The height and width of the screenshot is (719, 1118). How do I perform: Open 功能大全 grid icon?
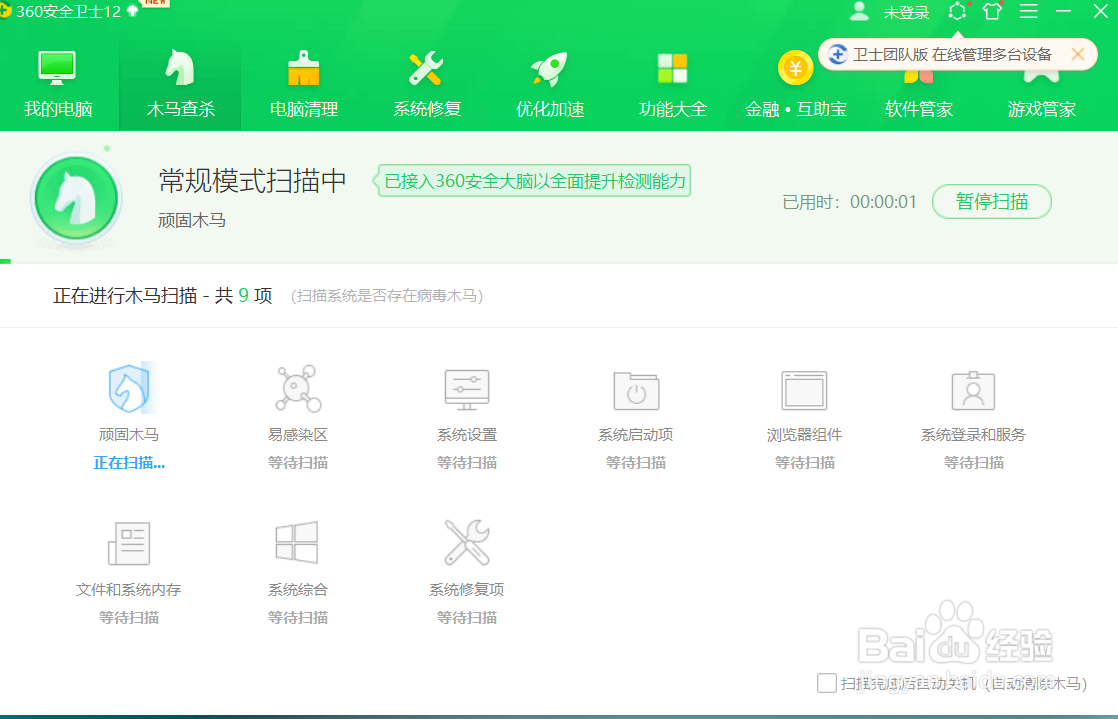click(672, 68)
